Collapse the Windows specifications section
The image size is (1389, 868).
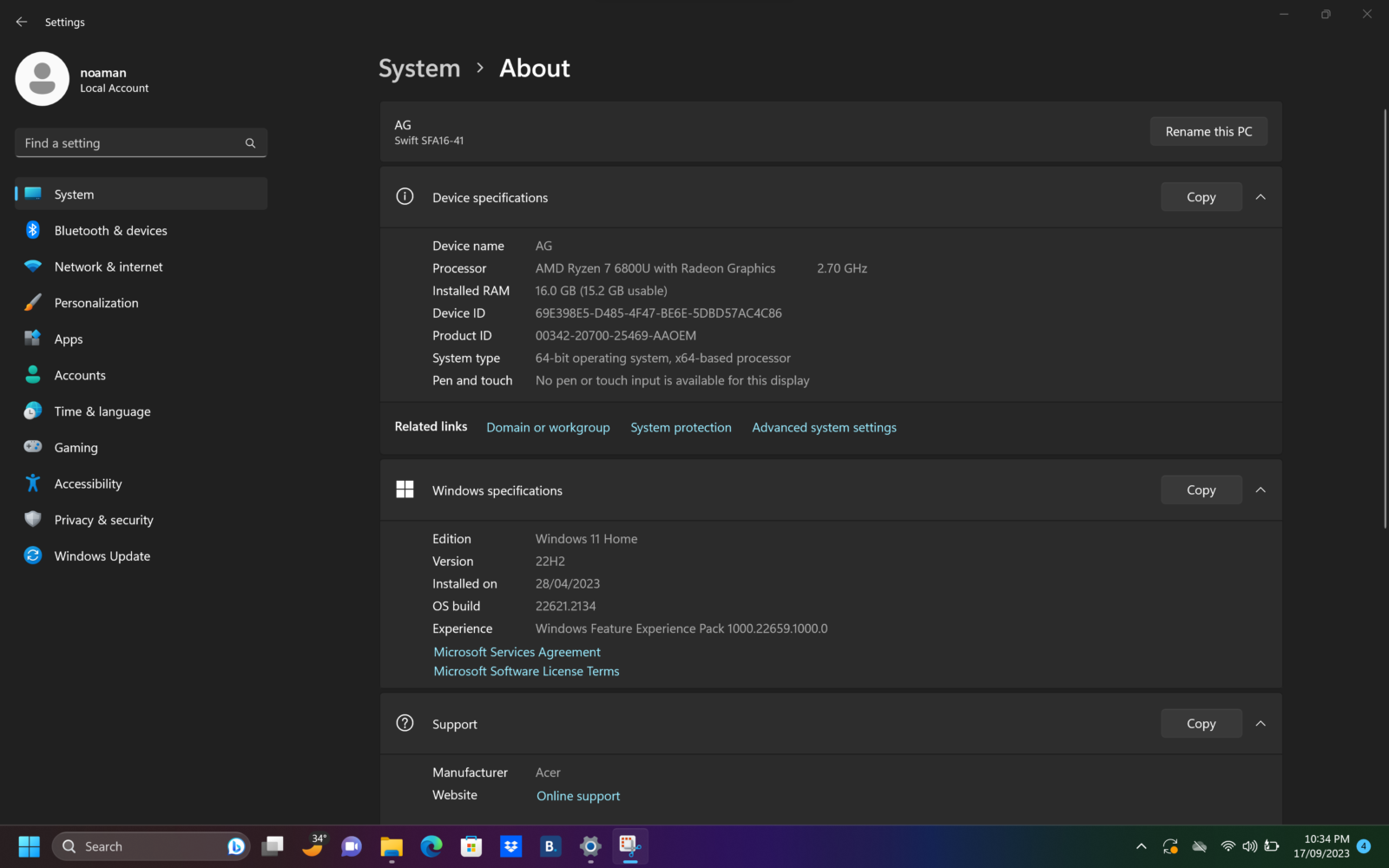pyautogui.click(x=1261, y=490)
